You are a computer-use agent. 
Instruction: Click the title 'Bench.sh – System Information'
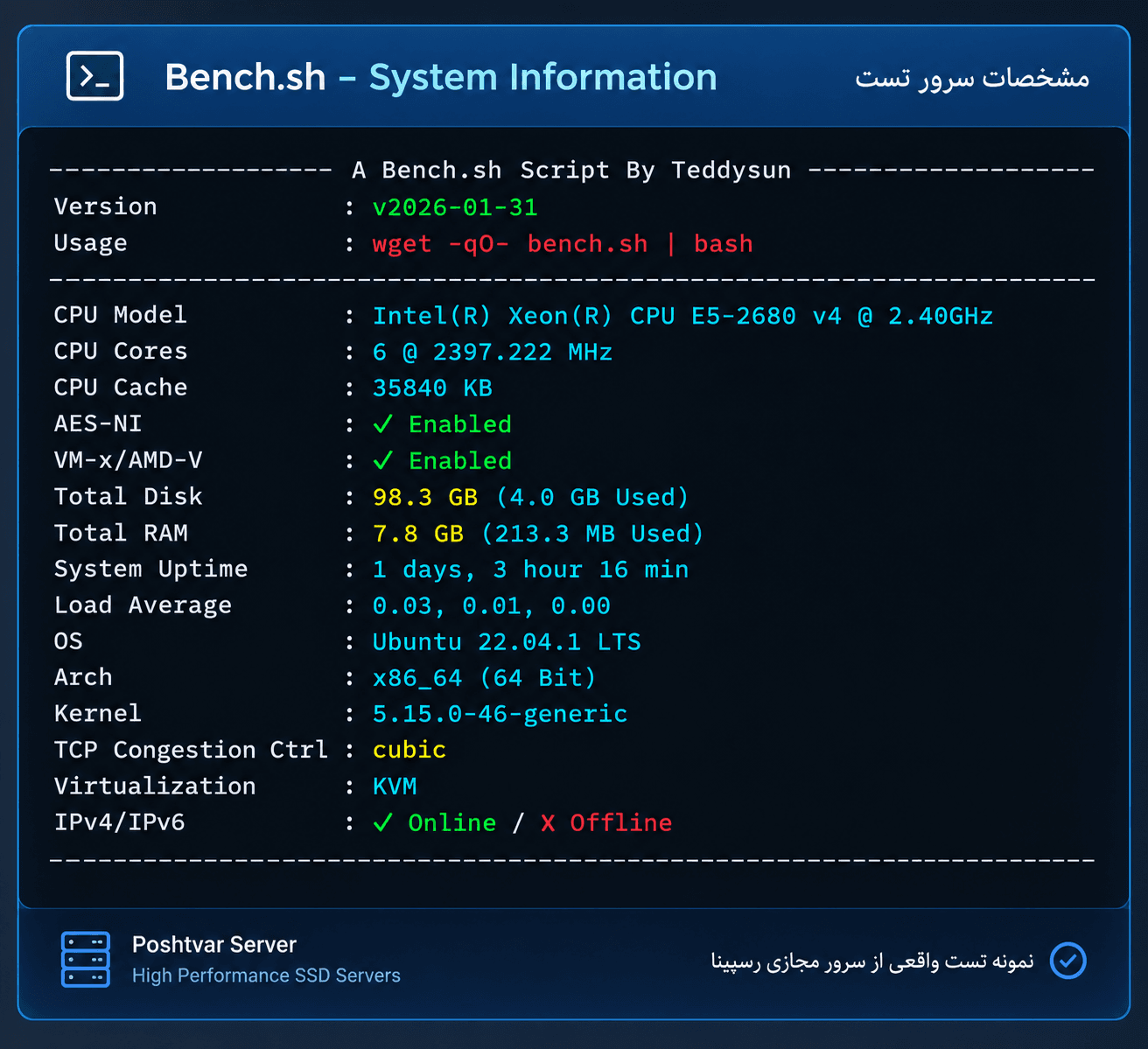coord(441,77)
